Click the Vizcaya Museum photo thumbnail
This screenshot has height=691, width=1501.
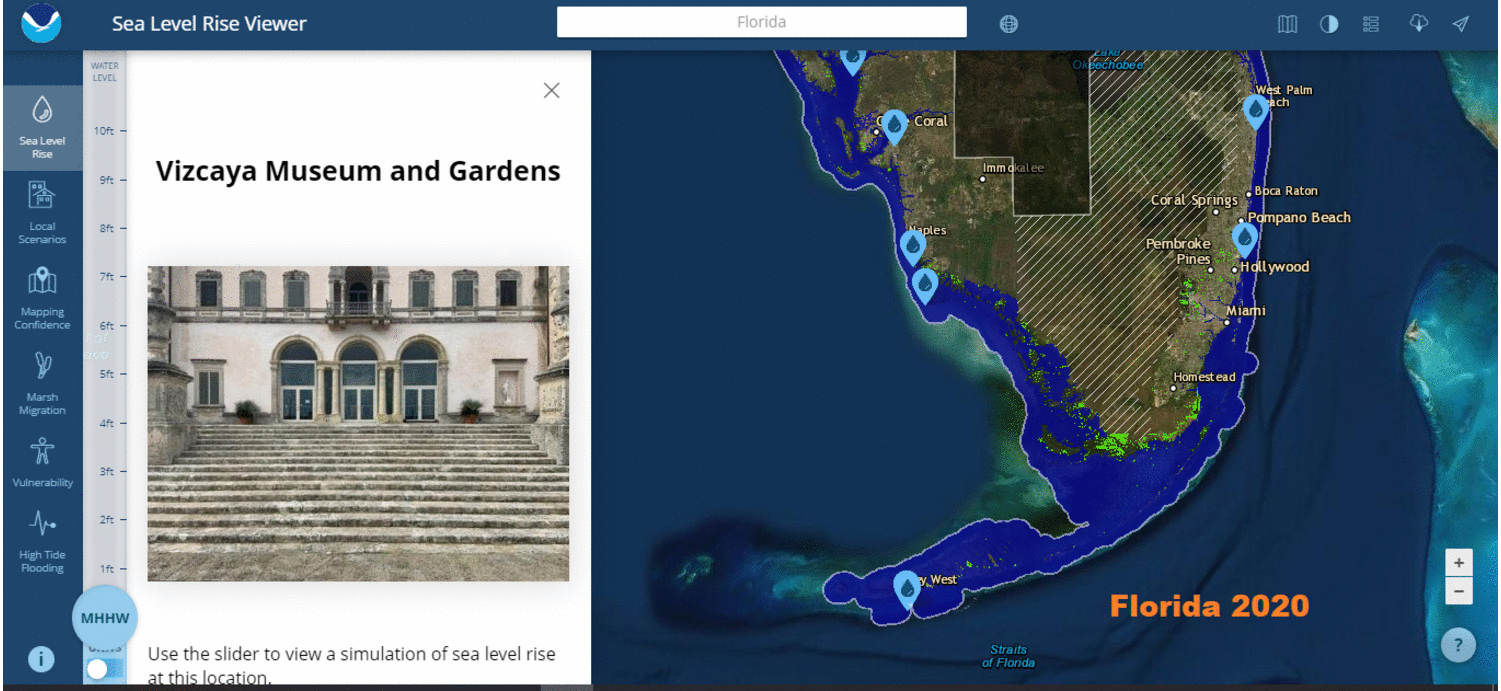358,423
